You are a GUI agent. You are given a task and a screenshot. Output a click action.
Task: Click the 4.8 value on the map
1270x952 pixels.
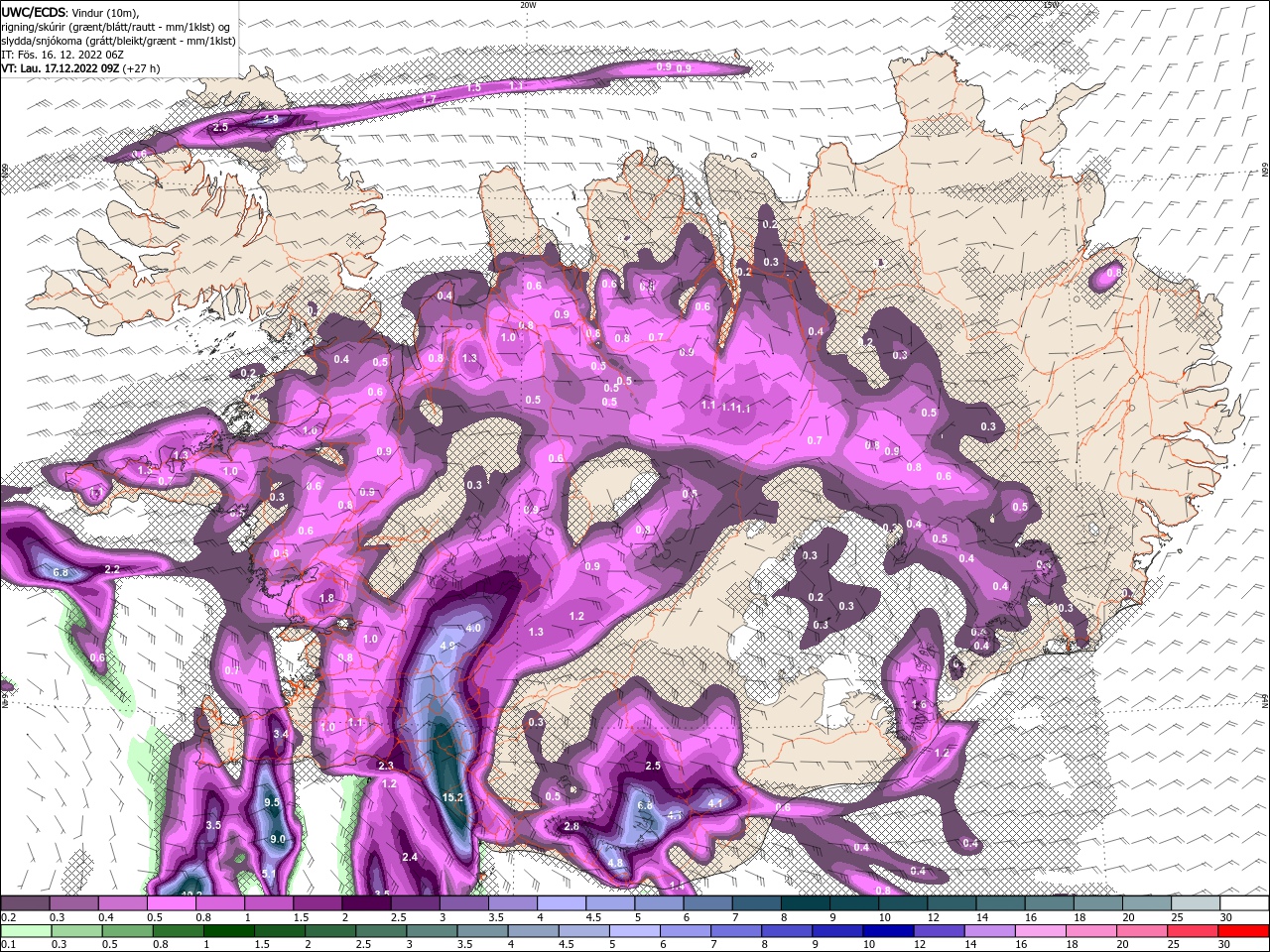coord(615,864)
